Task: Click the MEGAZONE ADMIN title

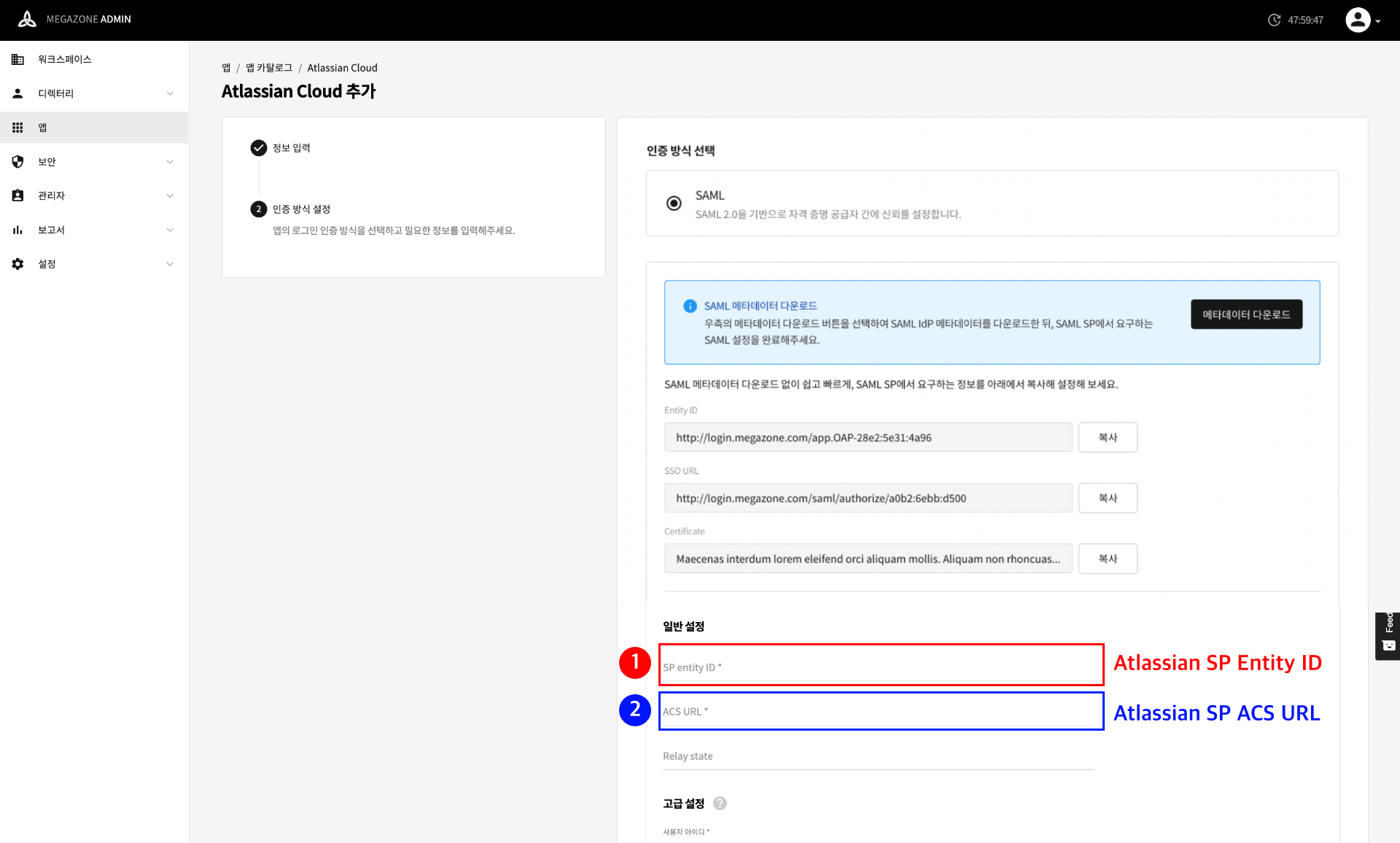Action: point(89,20)
